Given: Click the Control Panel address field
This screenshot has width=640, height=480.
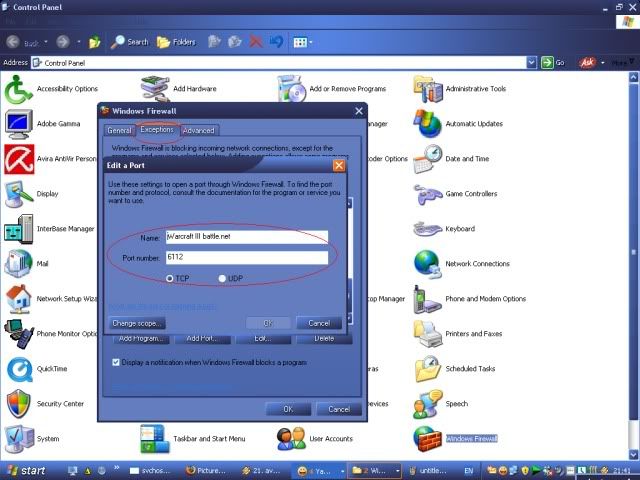Looking at the screenshot, I should tap(279, 63).
